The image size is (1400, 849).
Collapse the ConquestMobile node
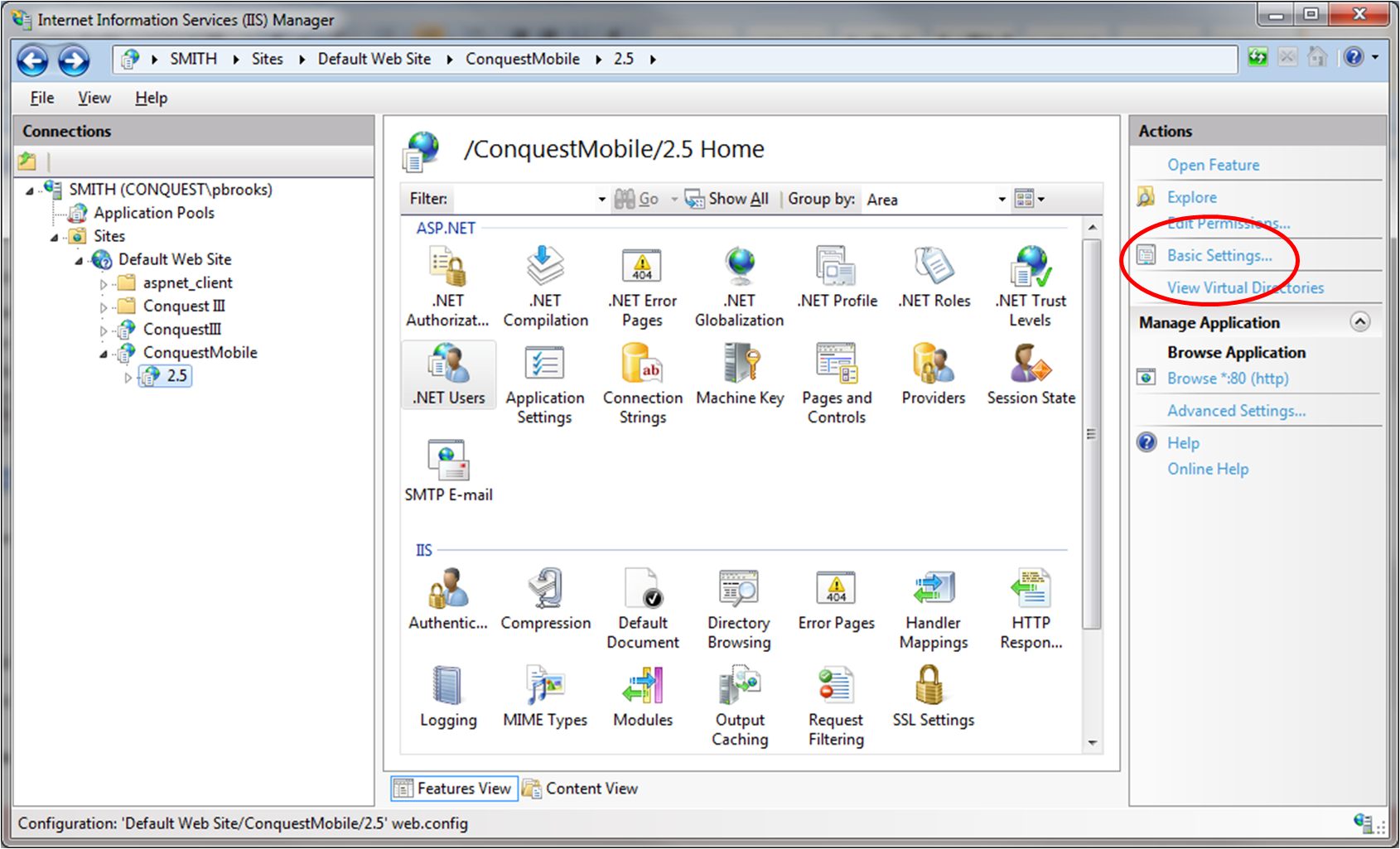point(104,355)
